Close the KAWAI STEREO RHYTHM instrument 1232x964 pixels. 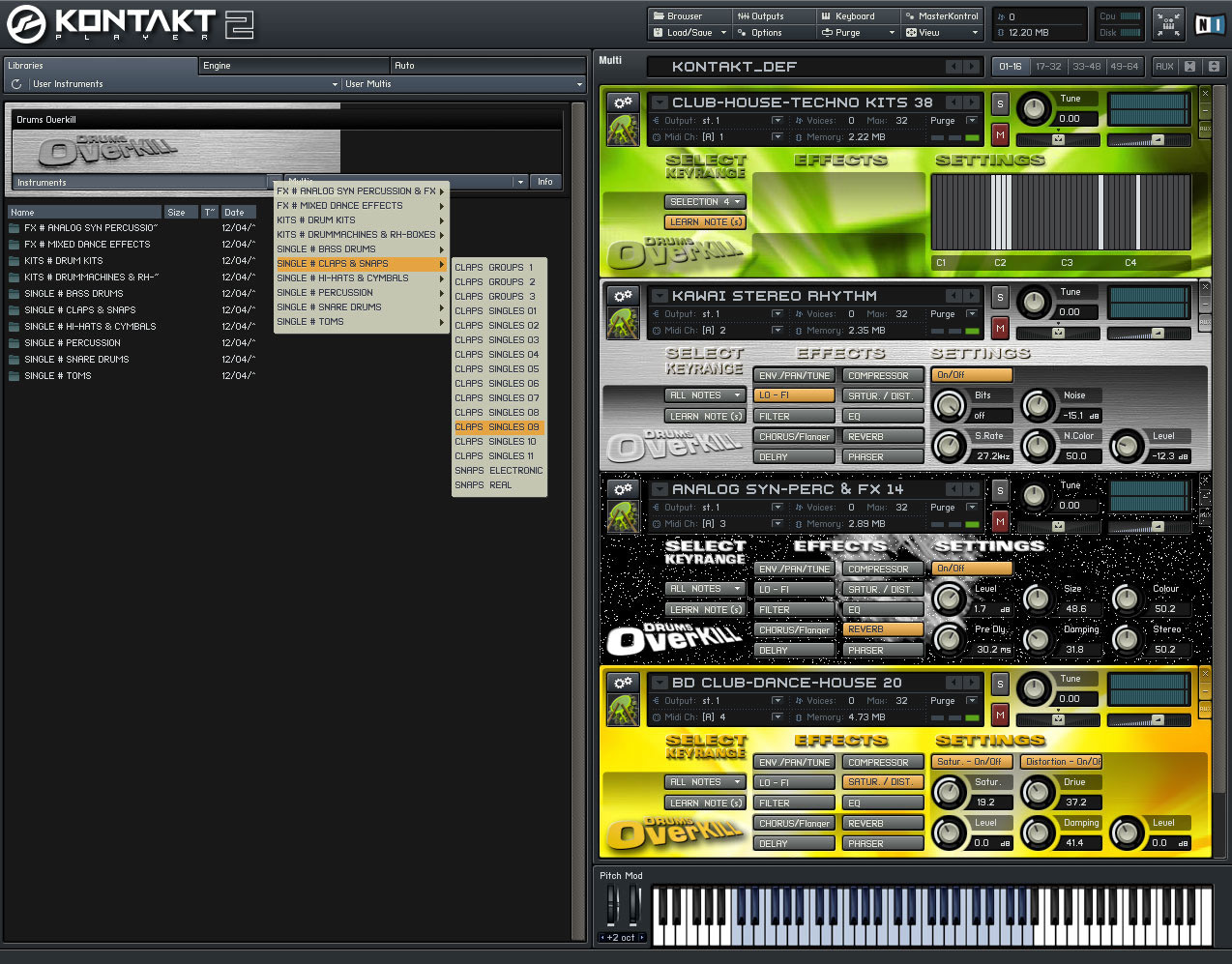(1205, 286)
